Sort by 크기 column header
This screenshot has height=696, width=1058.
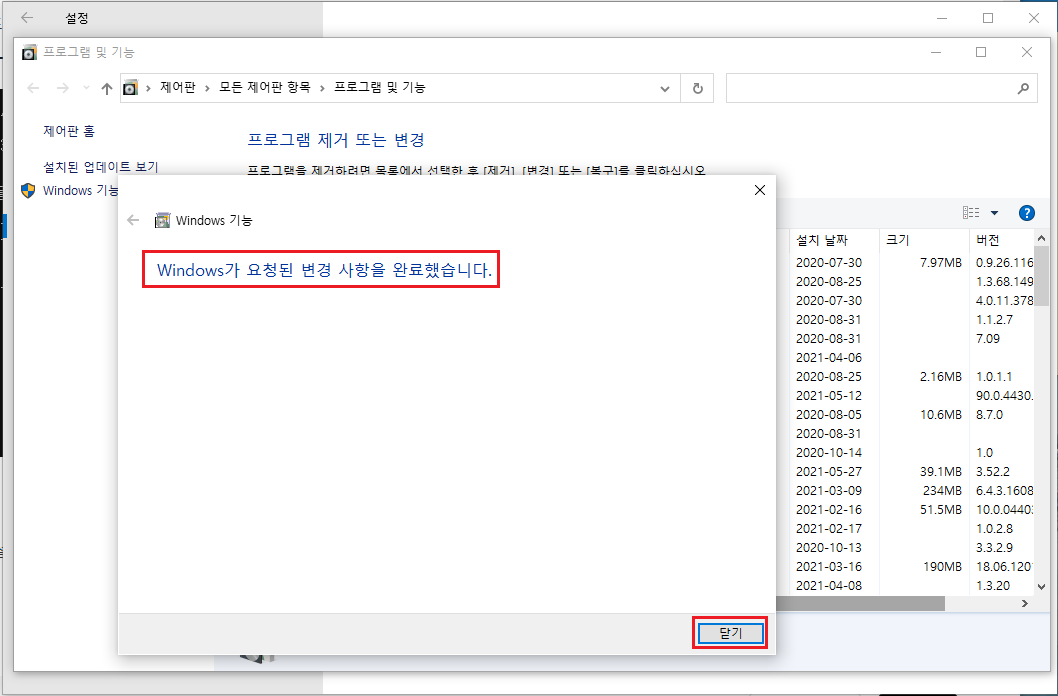point(924,240)
